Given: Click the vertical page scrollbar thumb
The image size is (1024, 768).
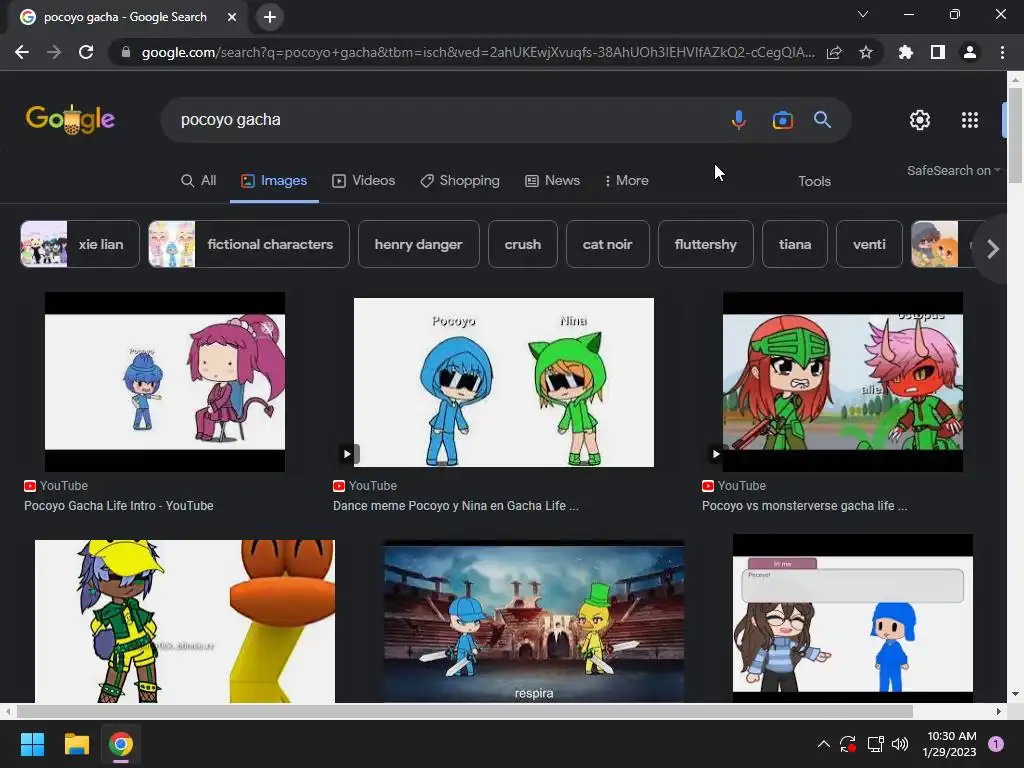Looking at the screenshot, I should (x=1015, y=135).
